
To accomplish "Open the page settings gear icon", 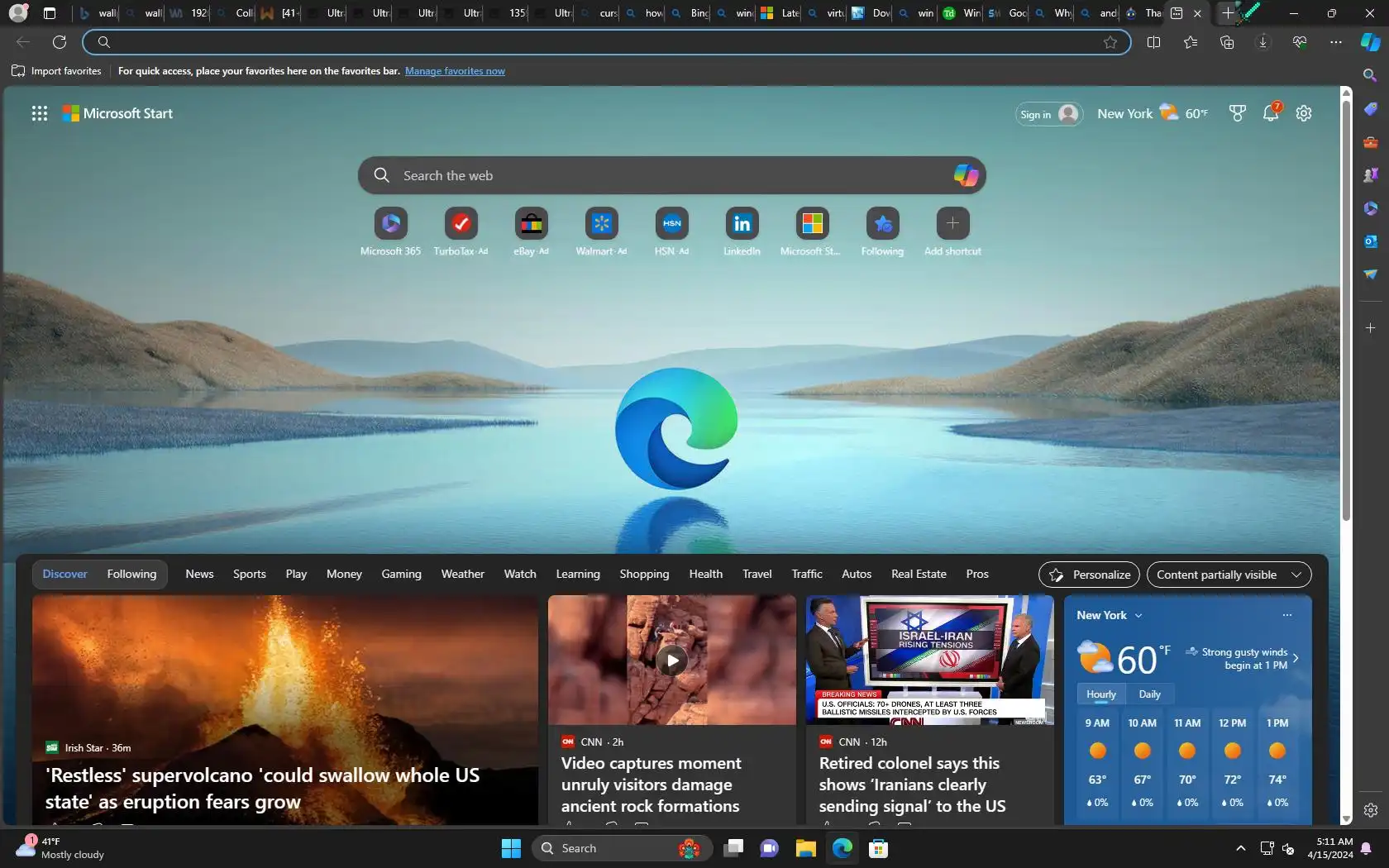I will pos(1304,113).
